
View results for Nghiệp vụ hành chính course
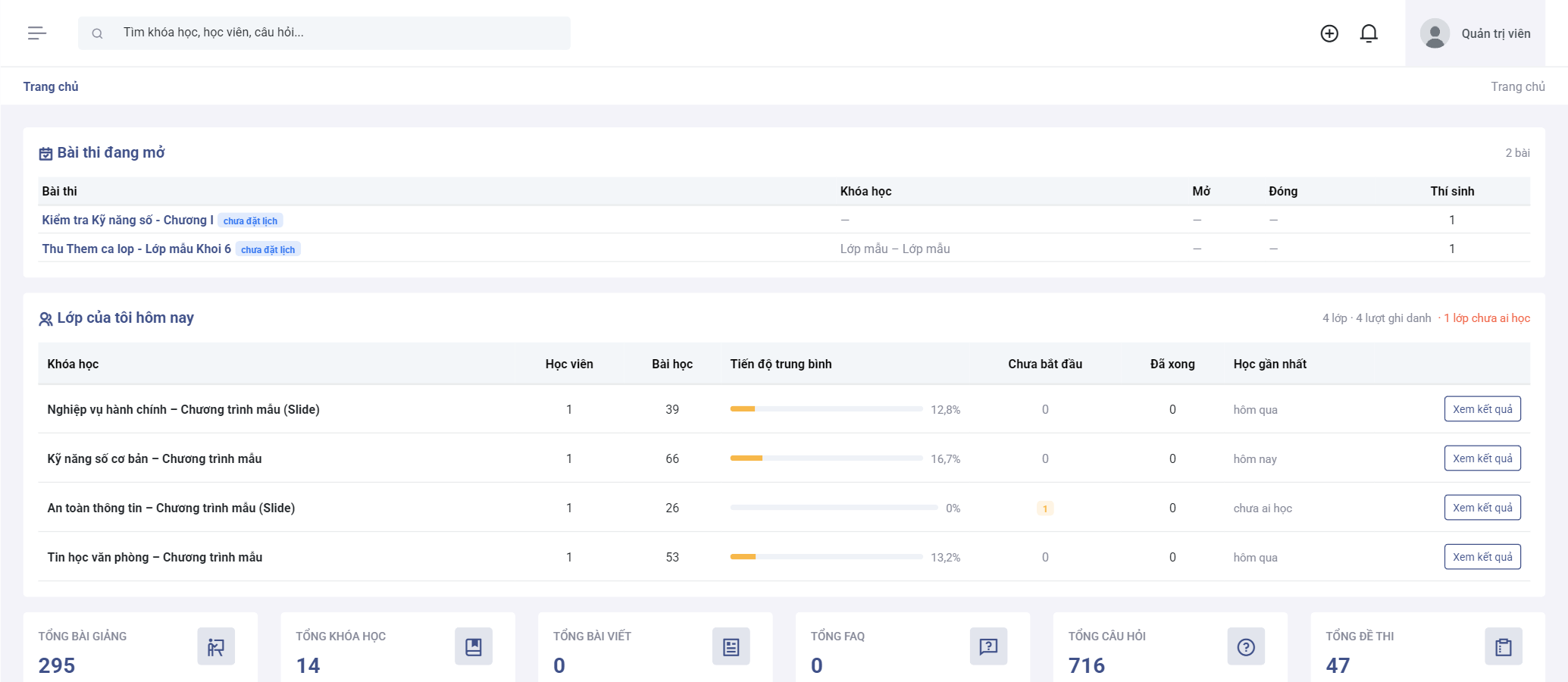click(x=1482, y=409)
